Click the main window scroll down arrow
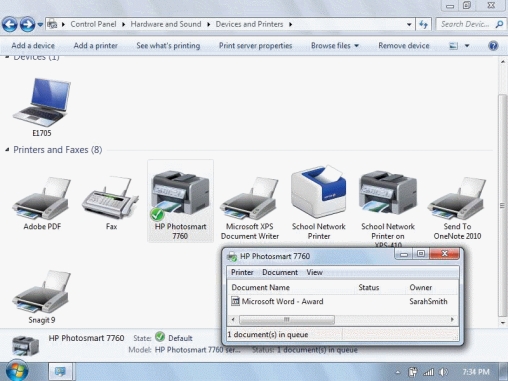 tap(503, 323)
